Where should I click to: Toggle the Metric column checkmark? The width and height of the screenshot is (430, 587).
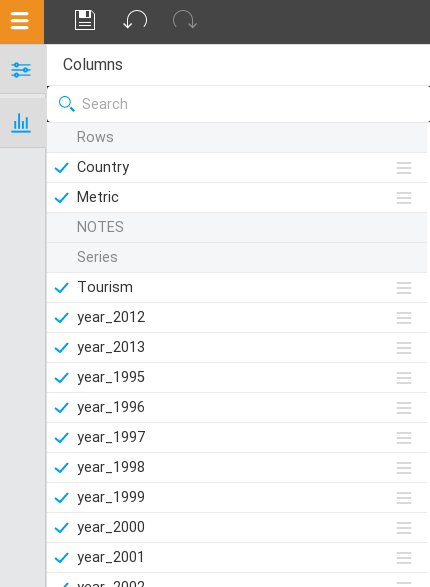point(61,198)
